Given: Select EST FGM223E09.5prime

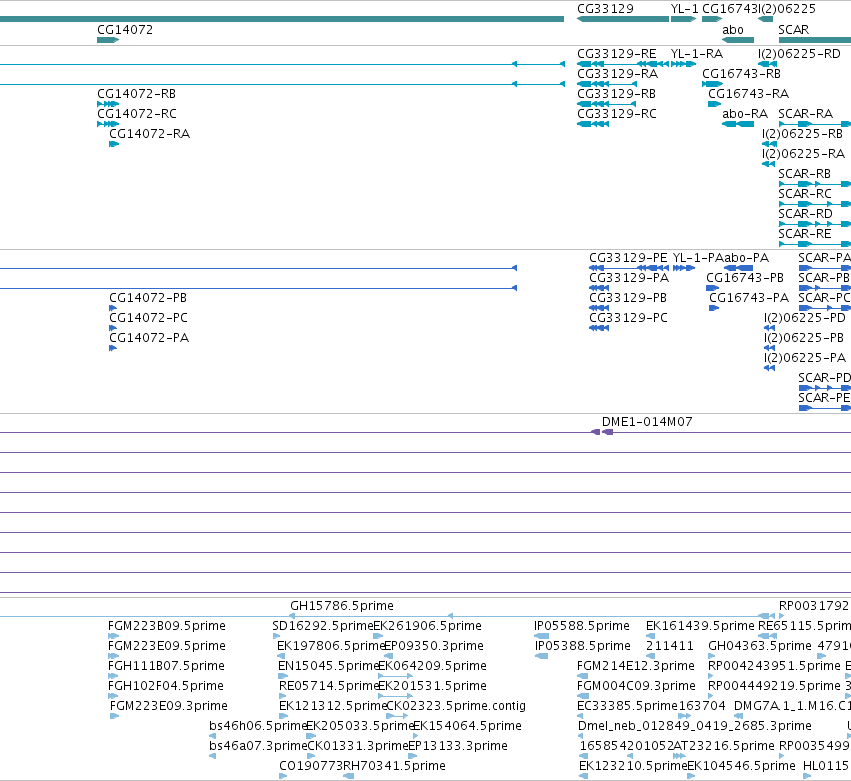Looking at the screenshot, I should tap(113, 656).
